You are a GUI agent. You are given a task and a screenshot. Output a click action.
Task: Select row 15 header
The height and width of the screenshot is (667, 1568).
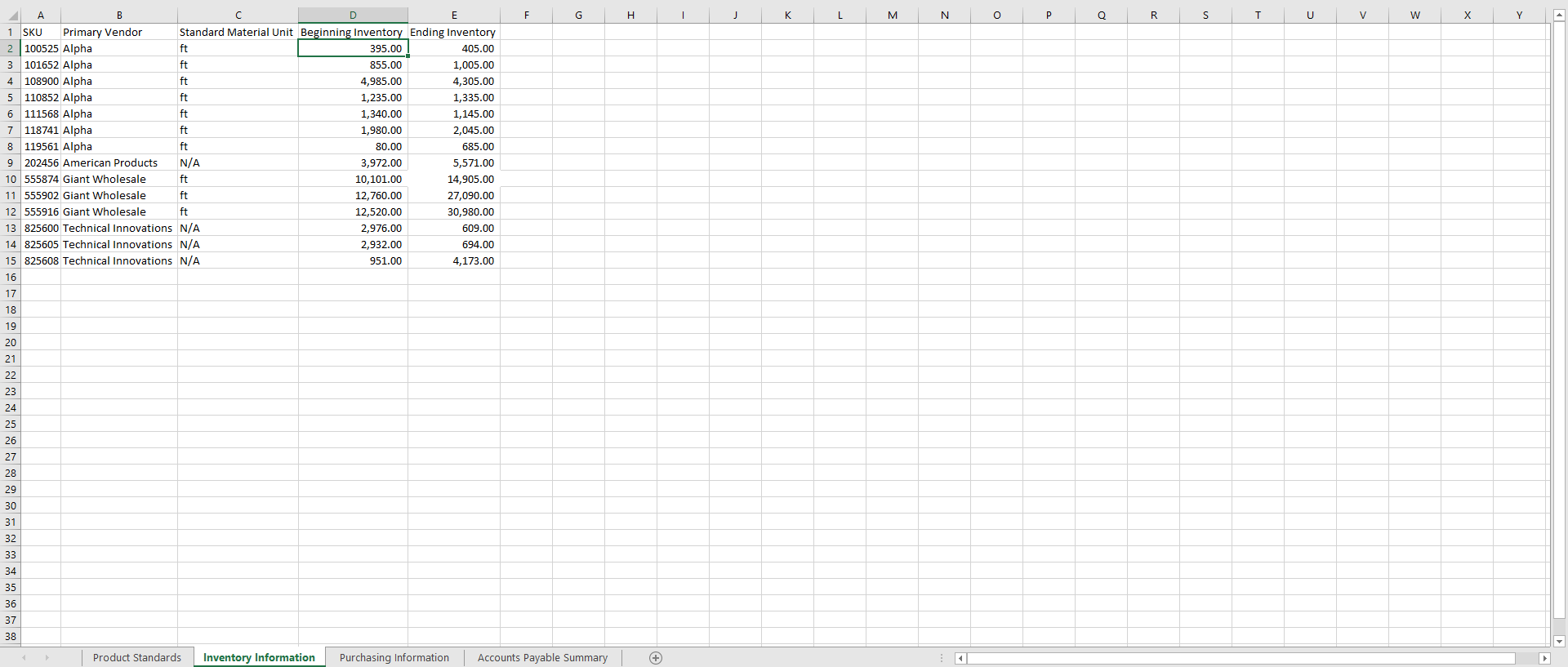[x=11, y=260]
